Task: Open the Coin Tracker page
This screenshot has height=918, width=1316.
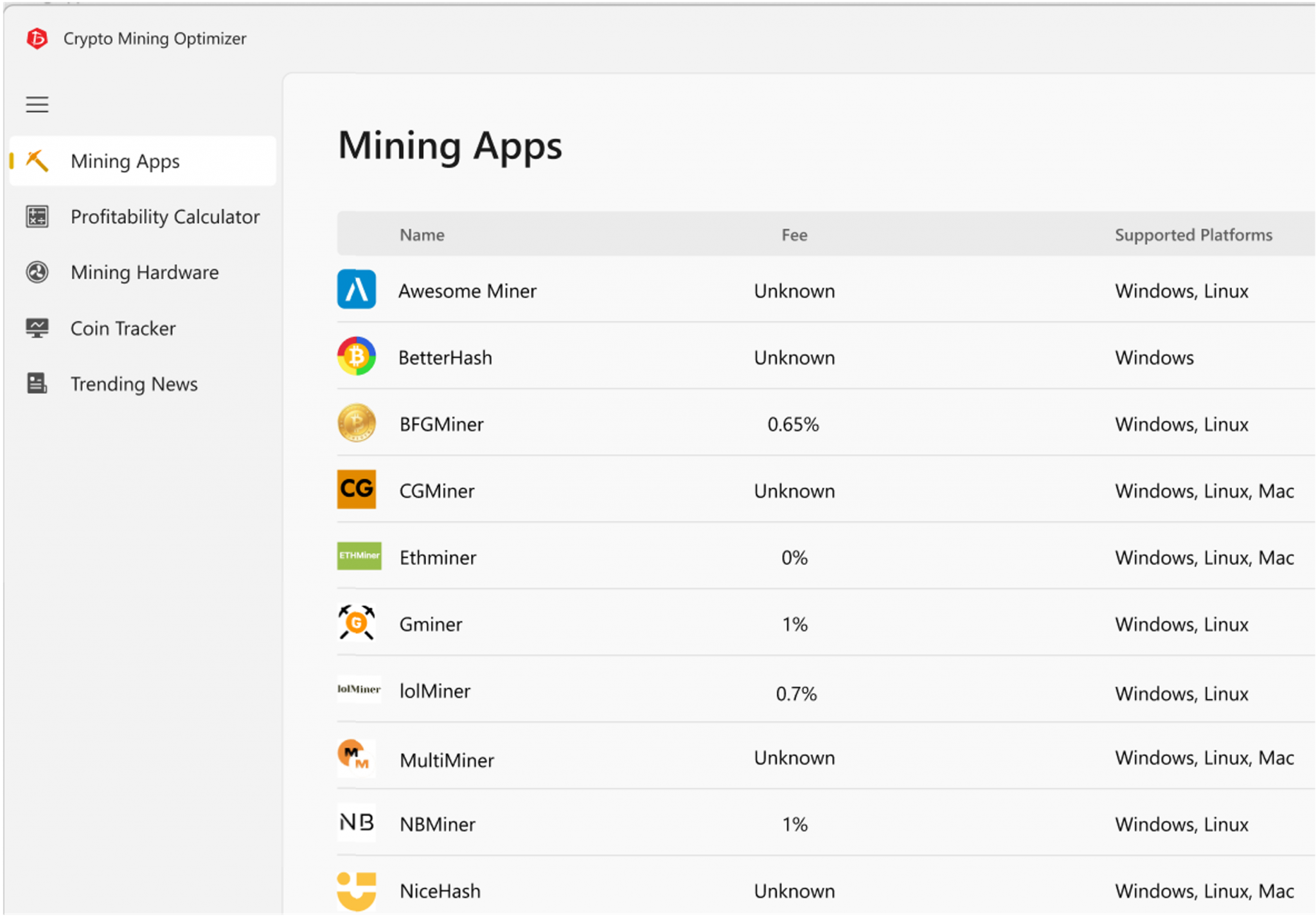Action: pyautogui.click(x=123, y=328)
